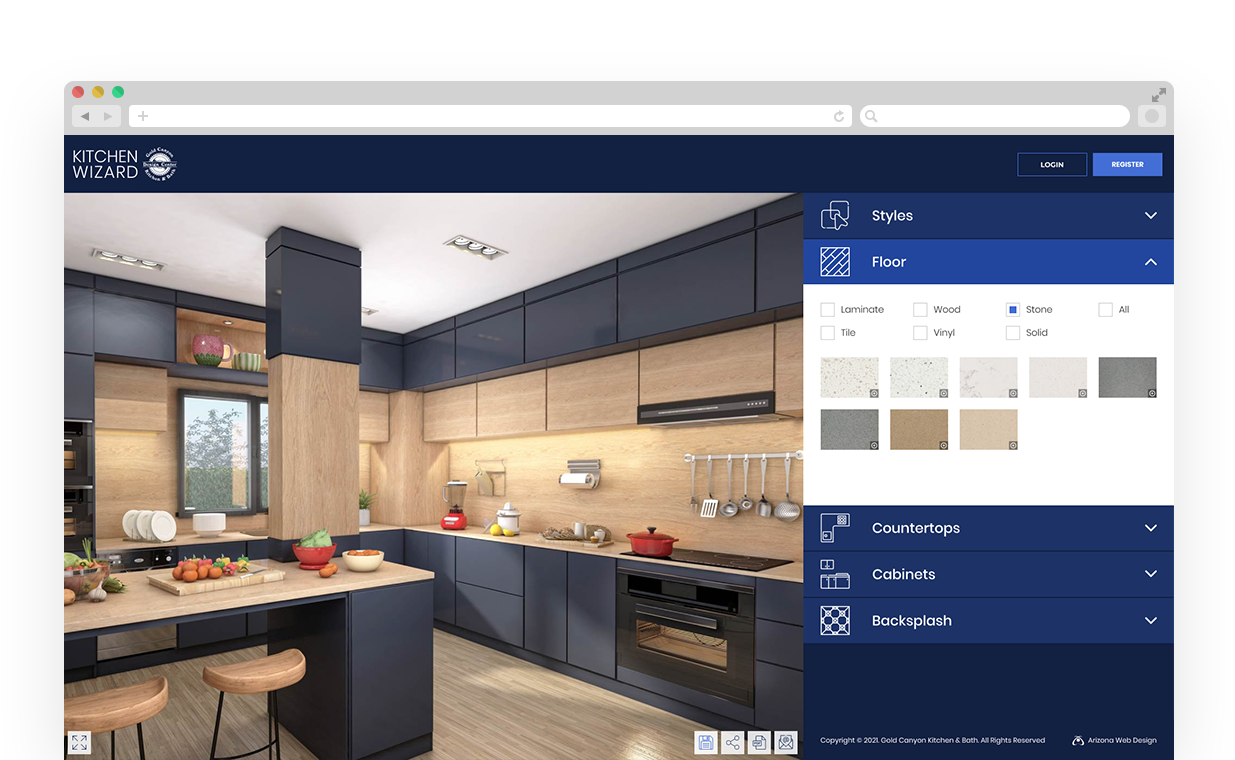Click the LOGIN button

pos(1051,165)
